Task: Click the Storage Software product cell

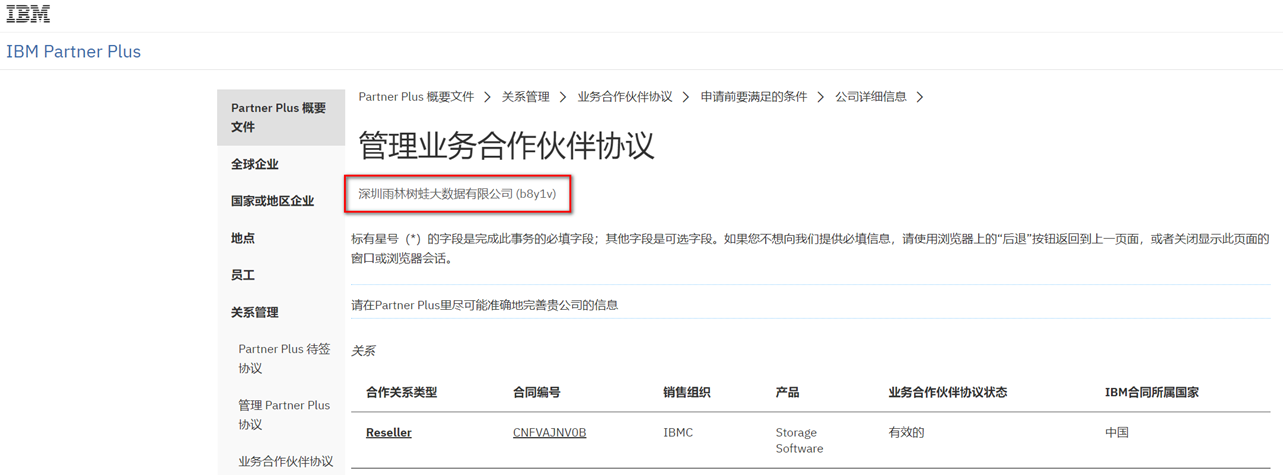Action: [x=800, y=440]
